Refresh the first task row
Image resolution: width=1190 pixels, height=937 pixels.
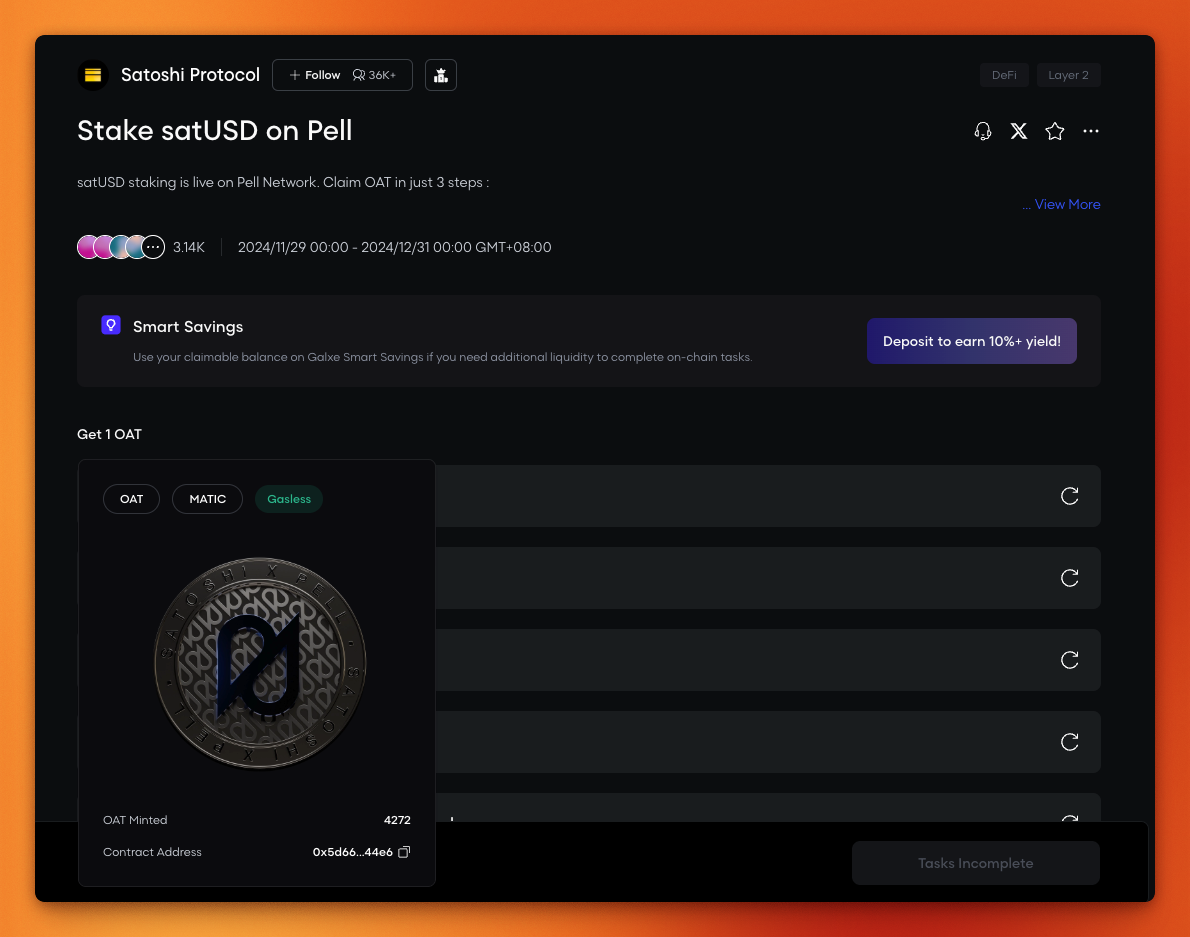[x=1069, y=496]
